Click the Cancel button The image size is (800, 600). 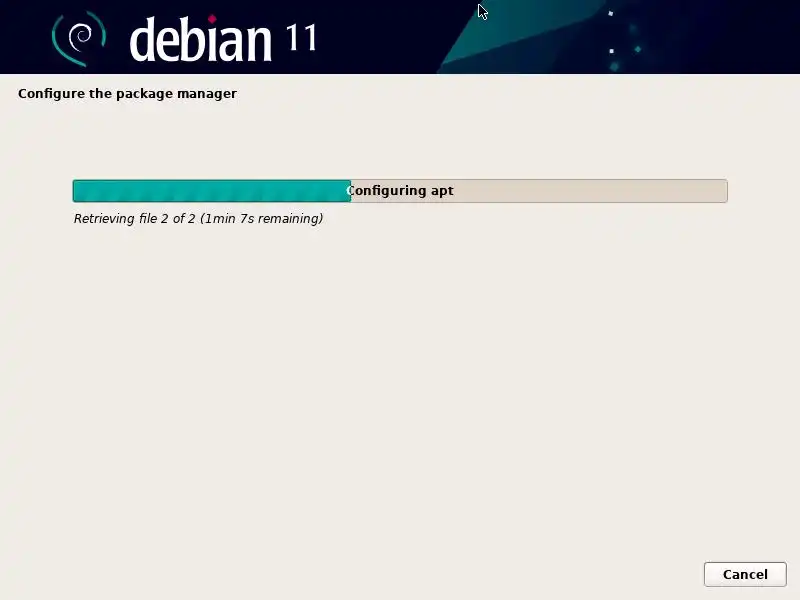(745, 574)
